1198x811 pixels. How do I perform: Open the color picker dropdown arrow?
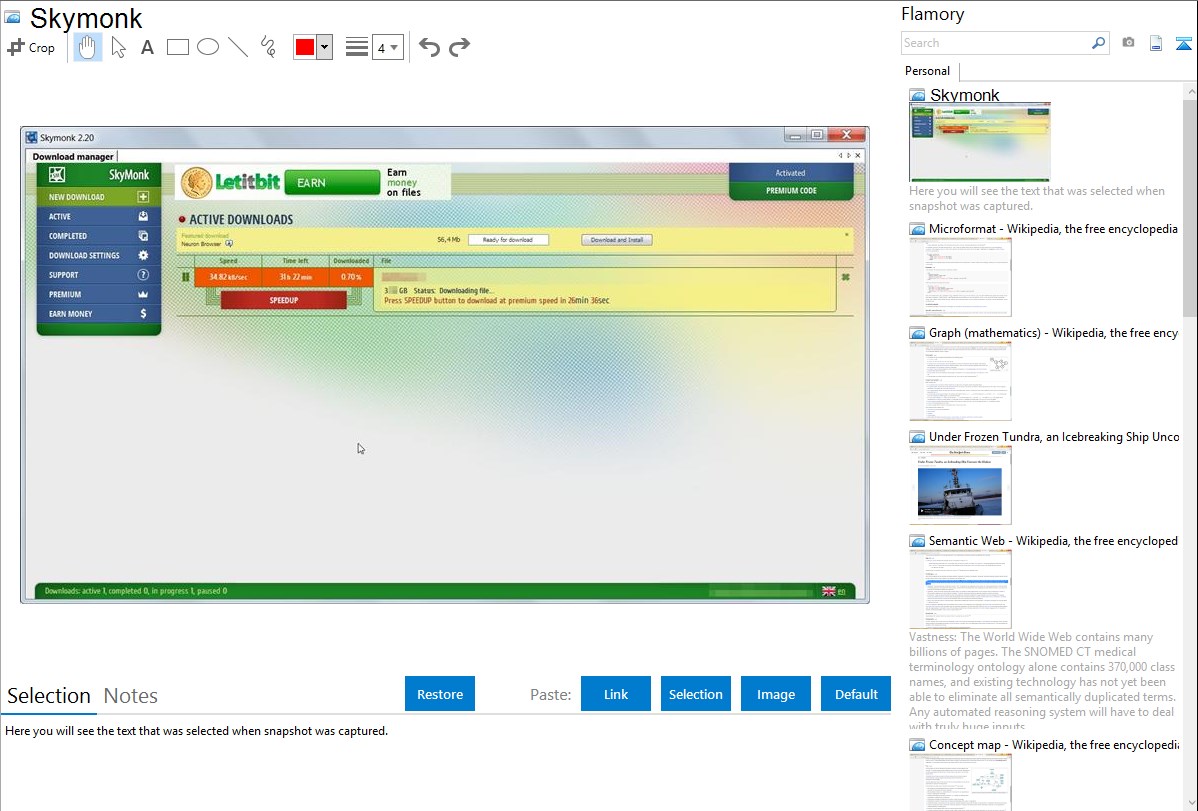(x=324, y=47)
